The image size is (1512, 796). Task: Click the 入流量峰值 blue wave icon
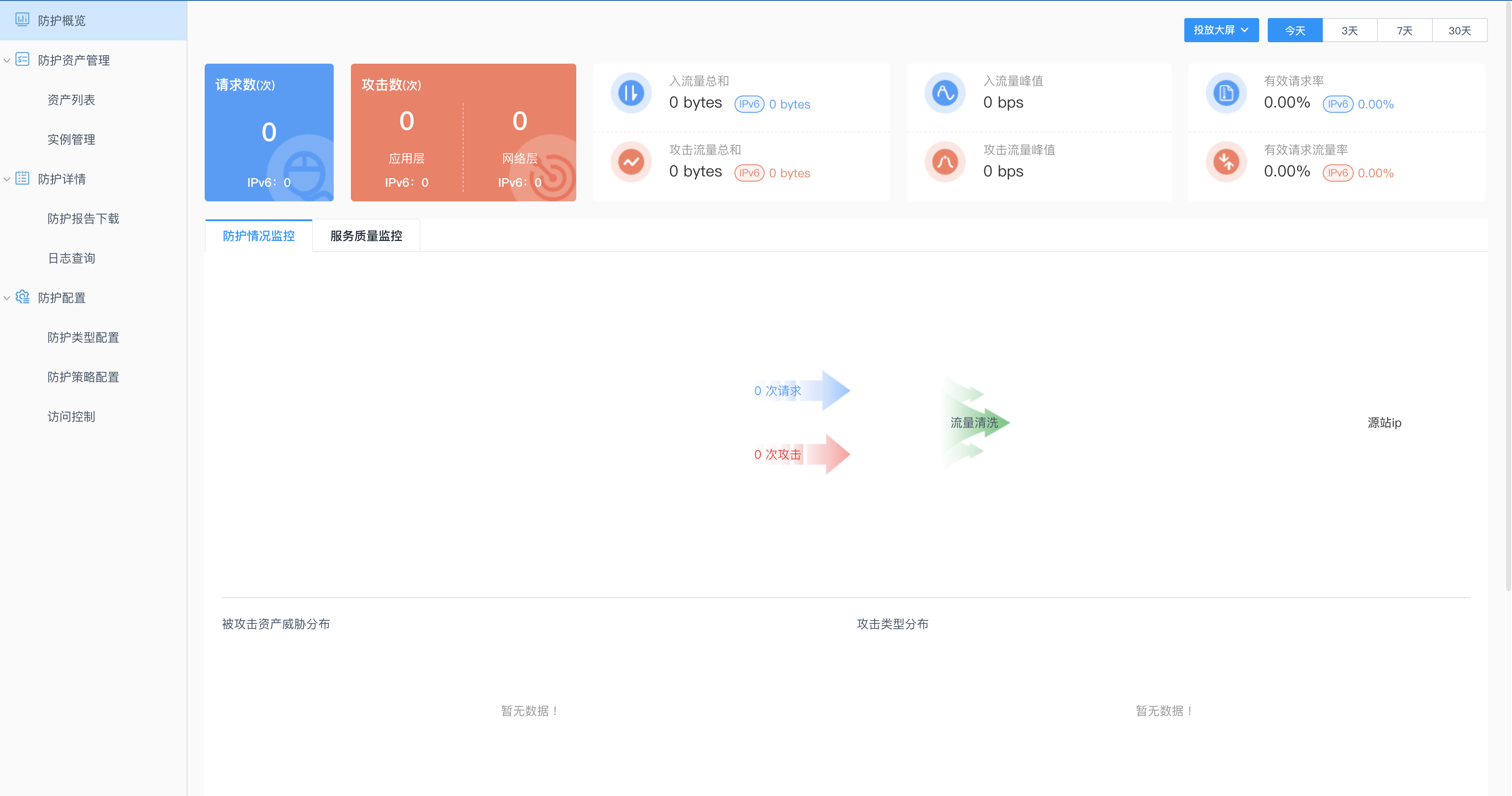coord(945,93)
